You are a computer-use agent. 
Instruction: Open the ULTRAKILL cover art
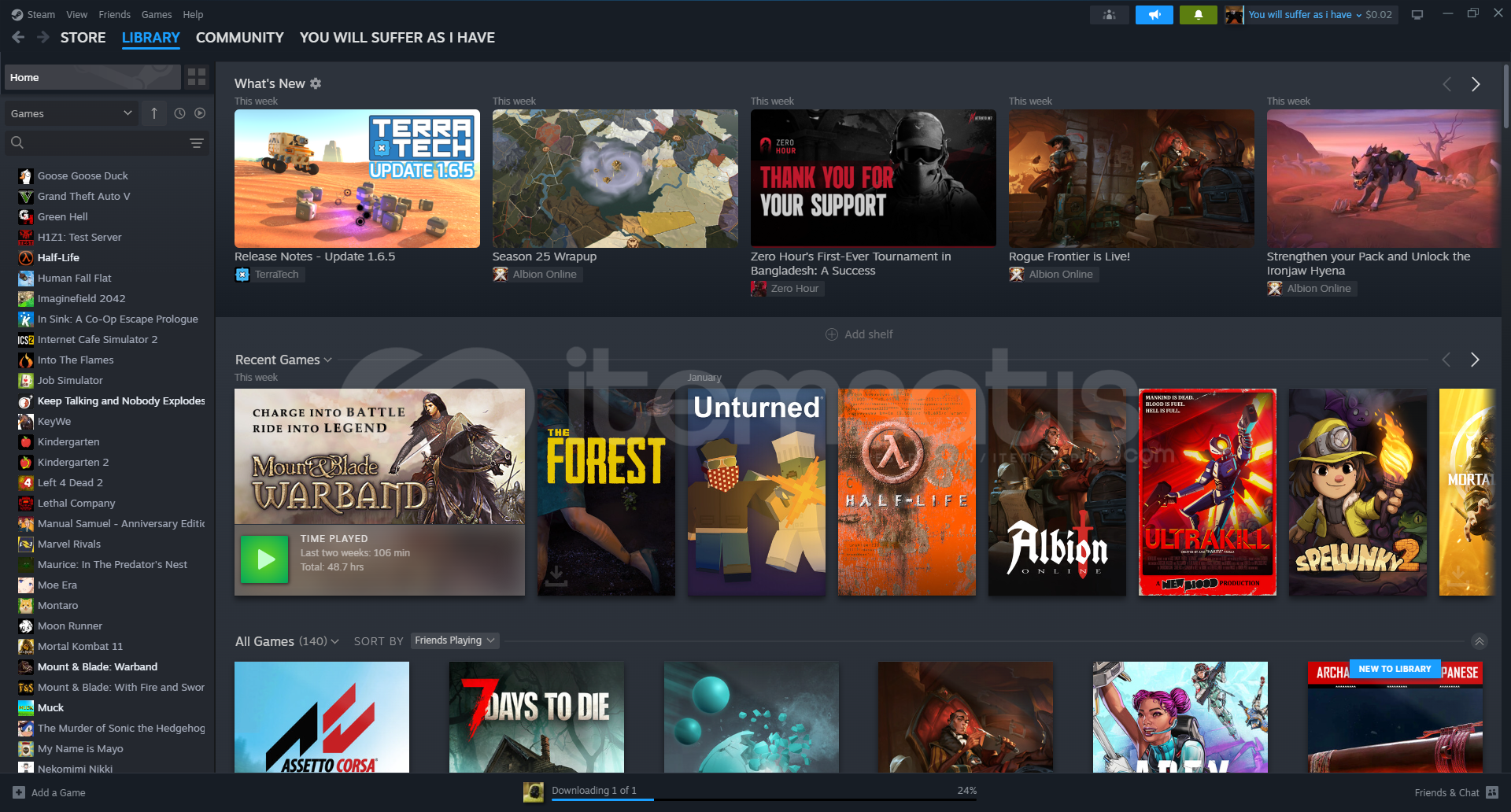click(1207, 492)
